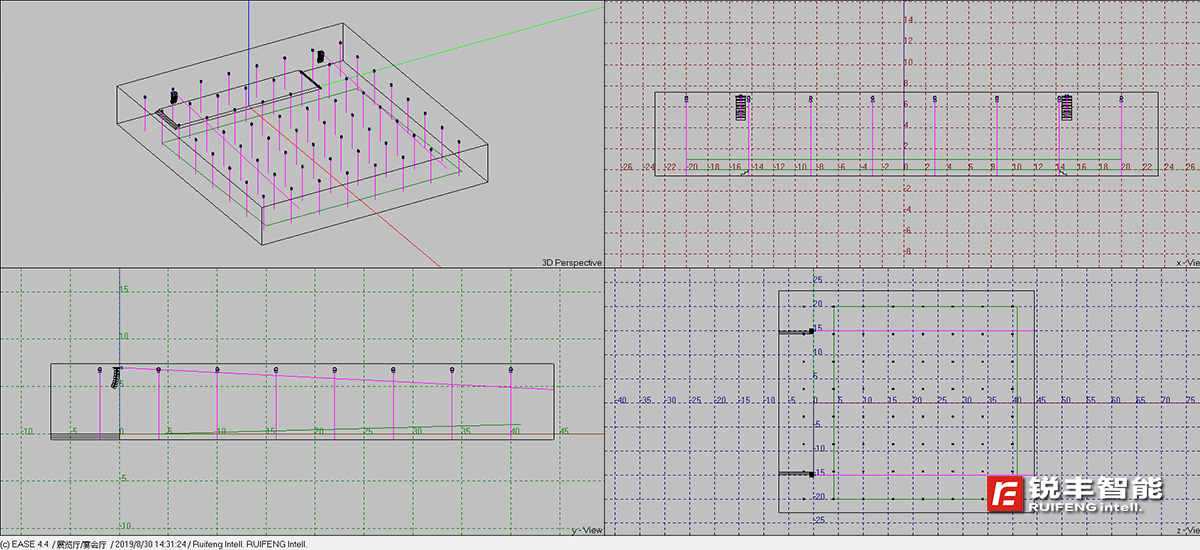This screenshot has height=550, width=1200.
Task: Select the lower speaker marker in z-View
Action: (x=812, y=474)
